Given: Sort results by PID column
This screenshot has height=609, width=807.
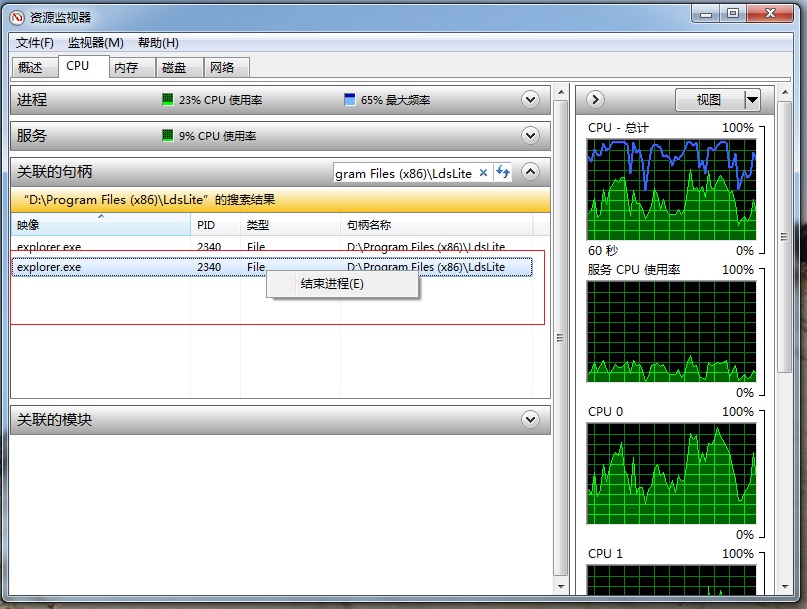Looking at the screenshot, I should 215,225.
